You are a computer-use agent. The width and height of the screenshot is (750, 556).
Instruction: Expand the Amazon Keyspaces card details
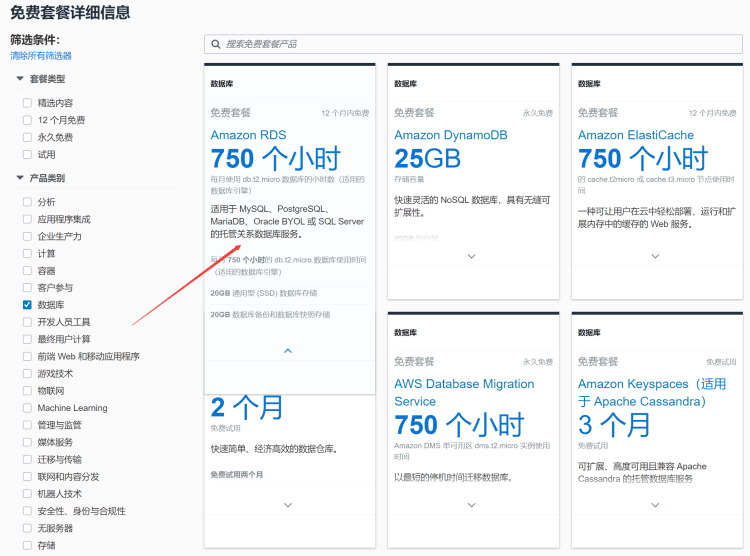[655, 505]
